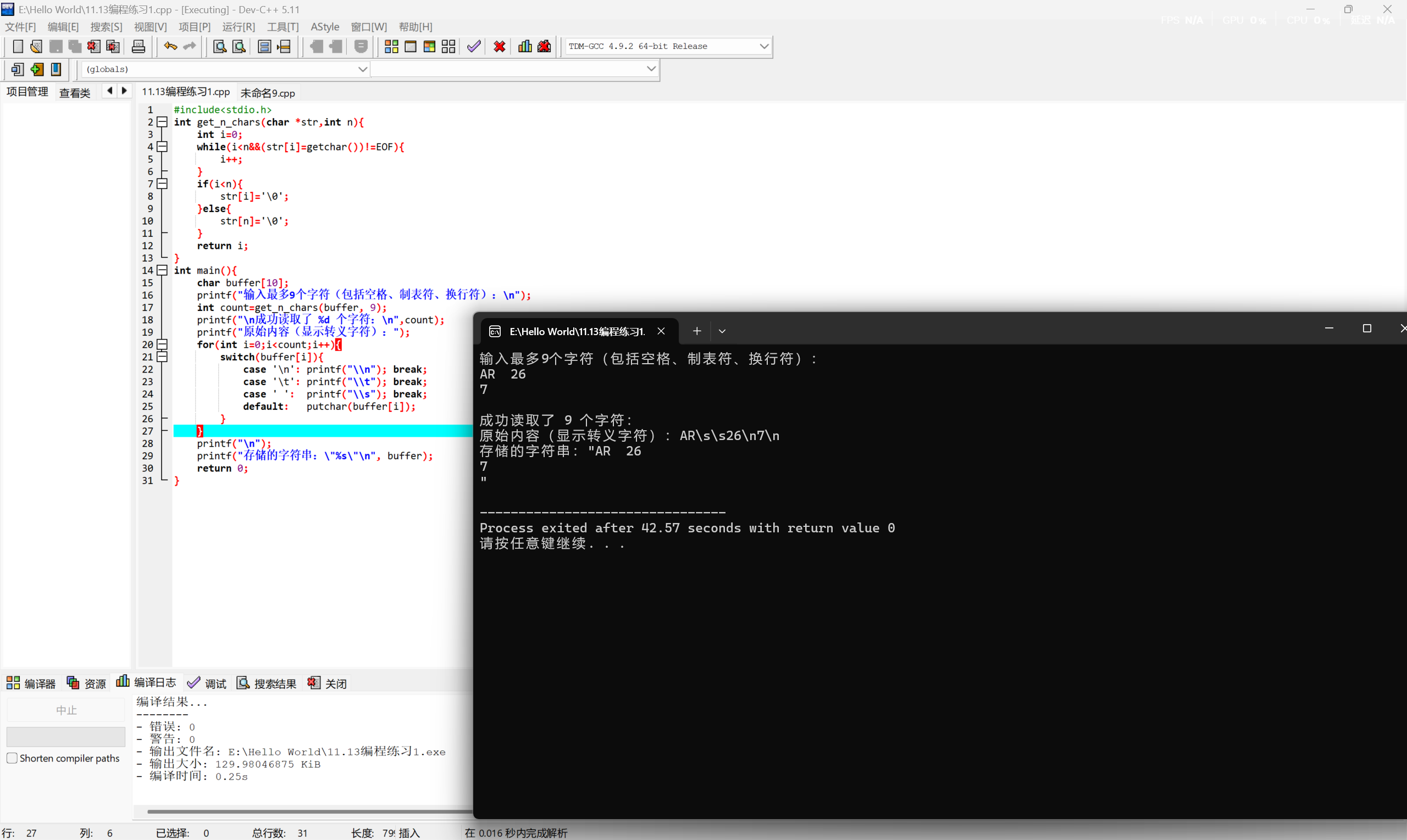Screen dimensions: 1407x840
Task: Open the terminal tab dropdown chevron
Action: (722, 331)
